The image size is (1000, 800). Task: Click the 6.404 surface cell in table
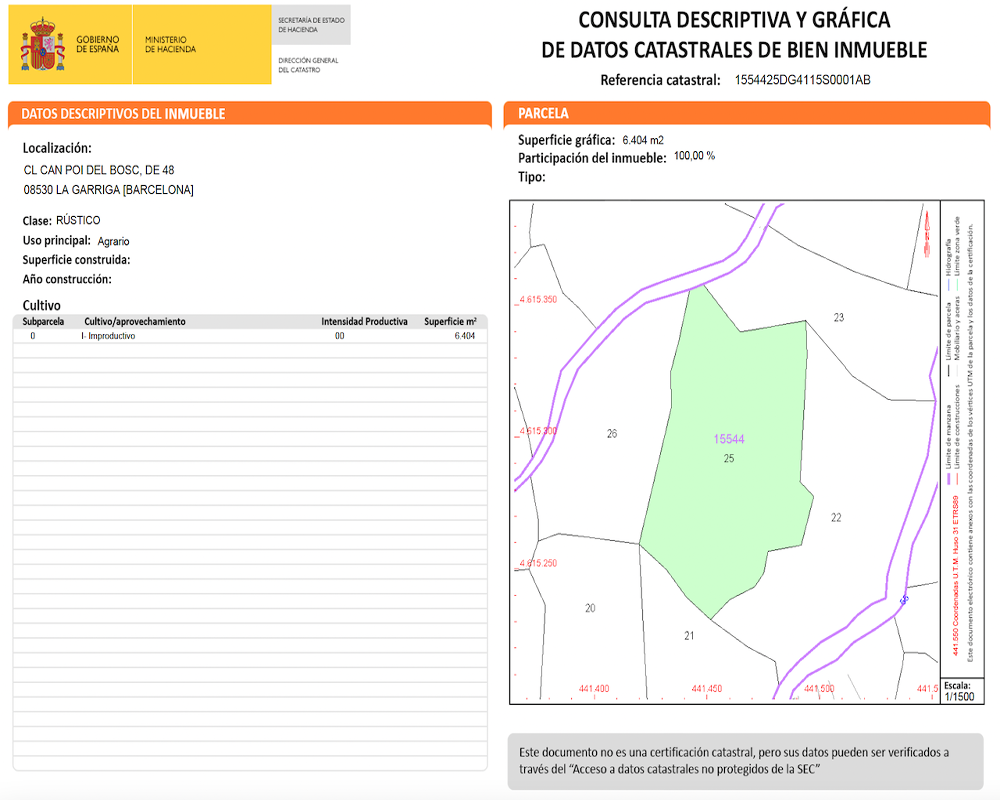click(x=464, y=336)
